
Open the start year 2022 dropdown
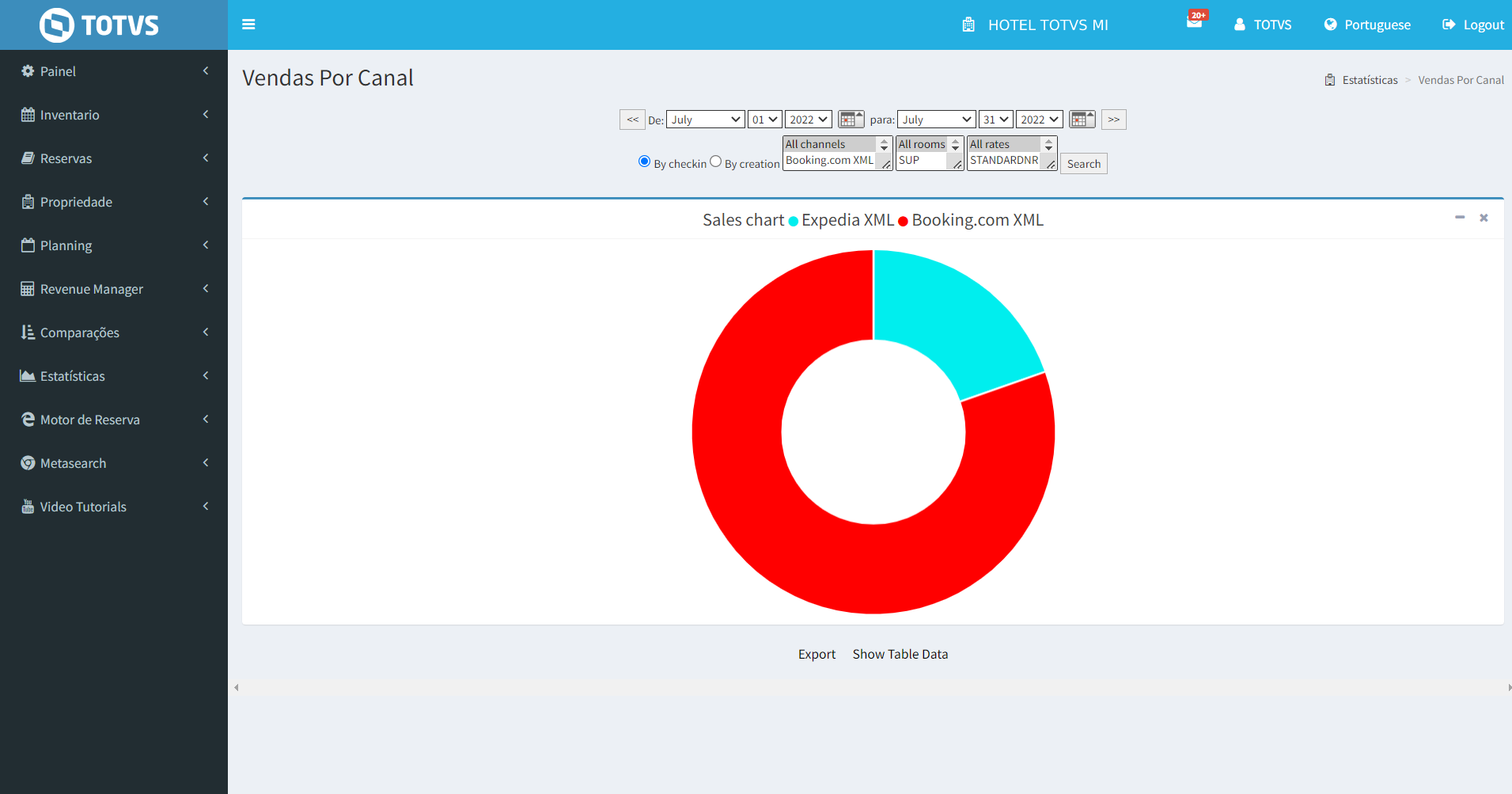pyautogui.click(x=808, y=120)
